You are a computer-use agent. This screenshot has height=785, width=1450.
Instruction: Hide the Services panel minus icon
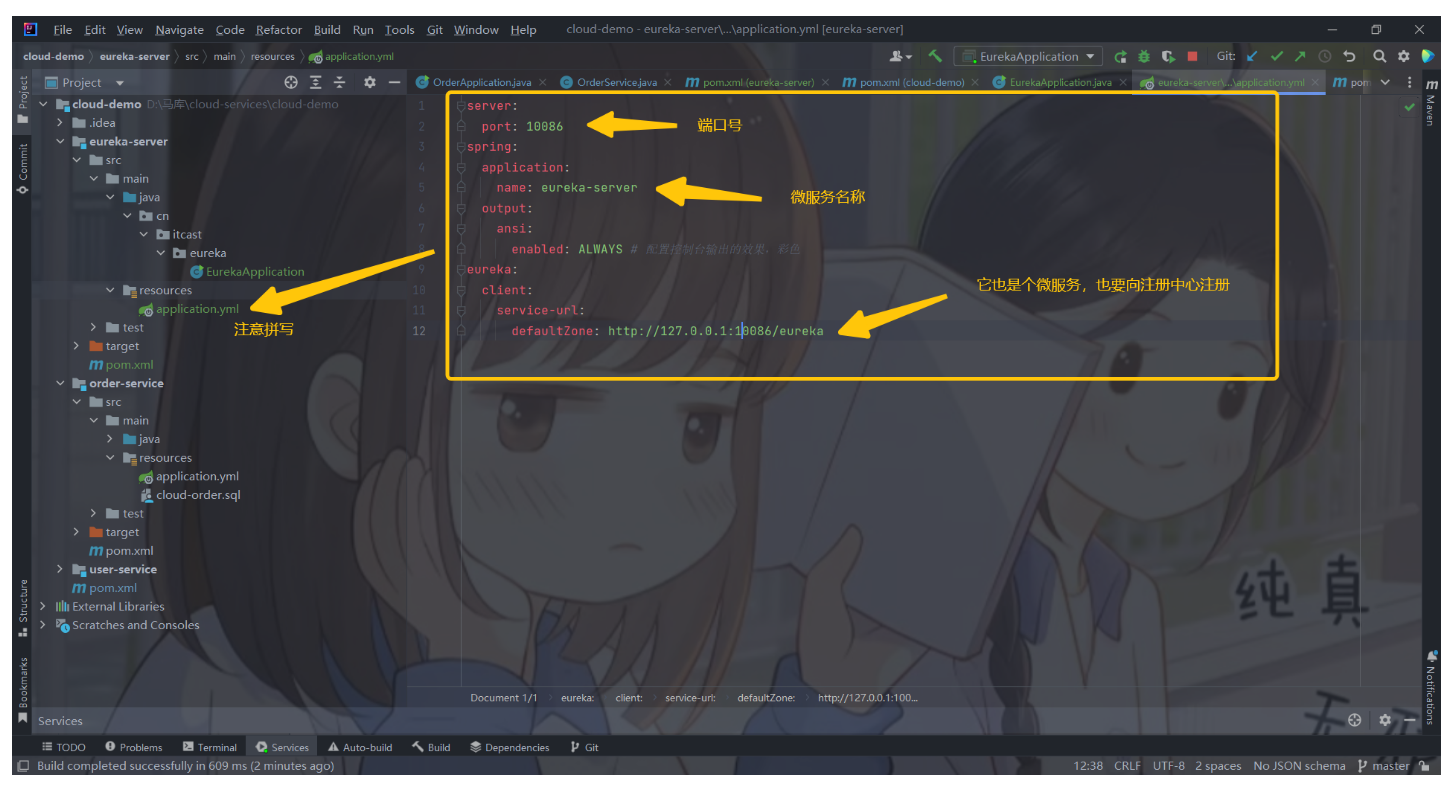click(1408, 720)
